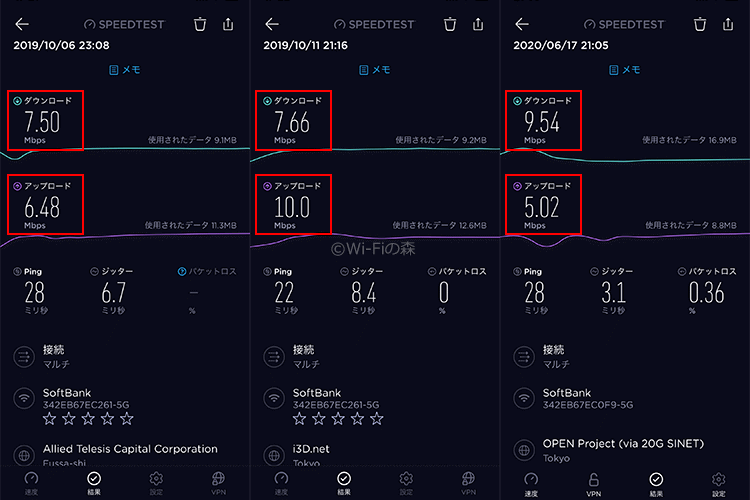Viewport: 750px width, 500px height.
Task: Click OPEN Project (via 20G SINET) server name
Action: pyautogui.click(x=623, y=444)
